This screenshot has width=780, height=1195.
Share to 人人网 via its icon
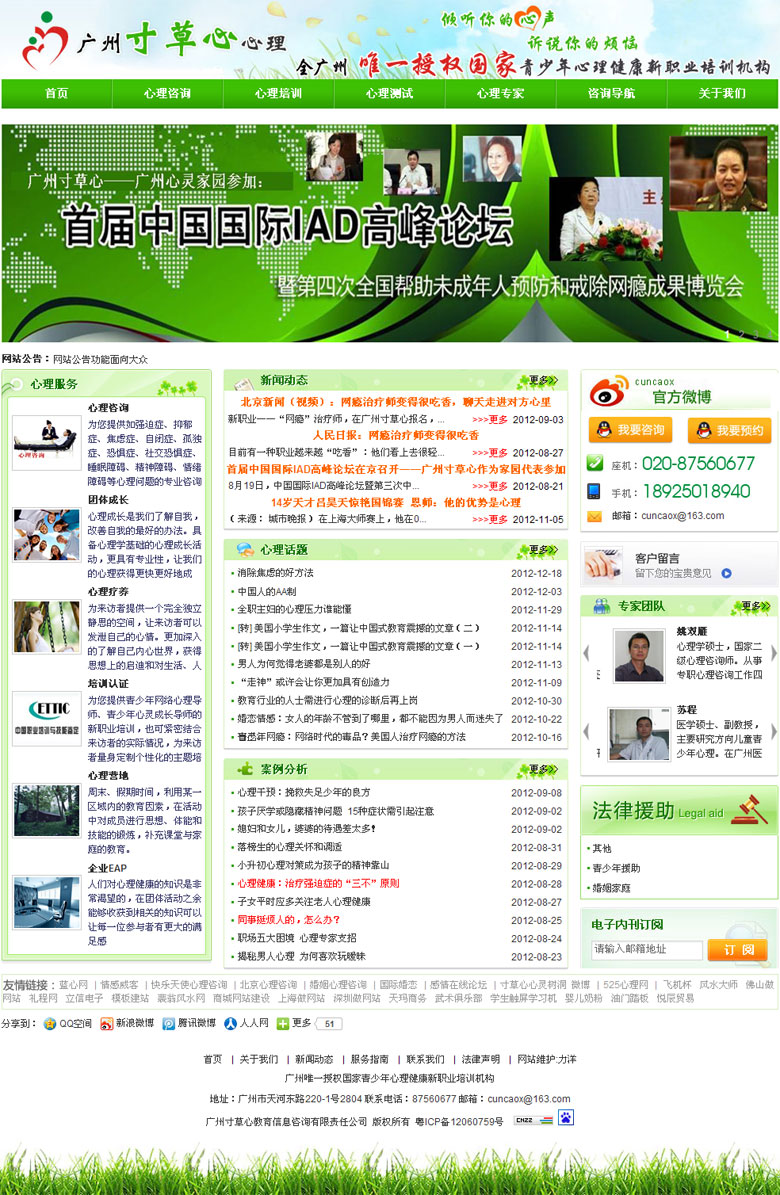coord(231,1023)
